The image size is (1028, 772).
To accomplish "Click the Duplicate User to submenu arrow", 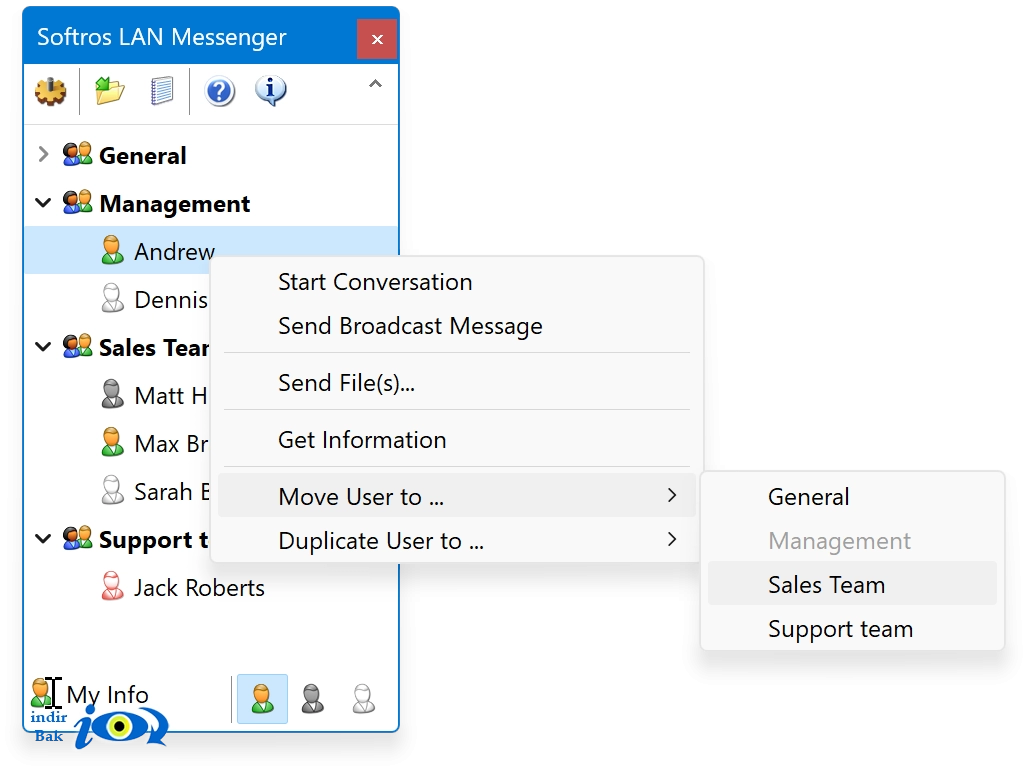I will 672,539.
